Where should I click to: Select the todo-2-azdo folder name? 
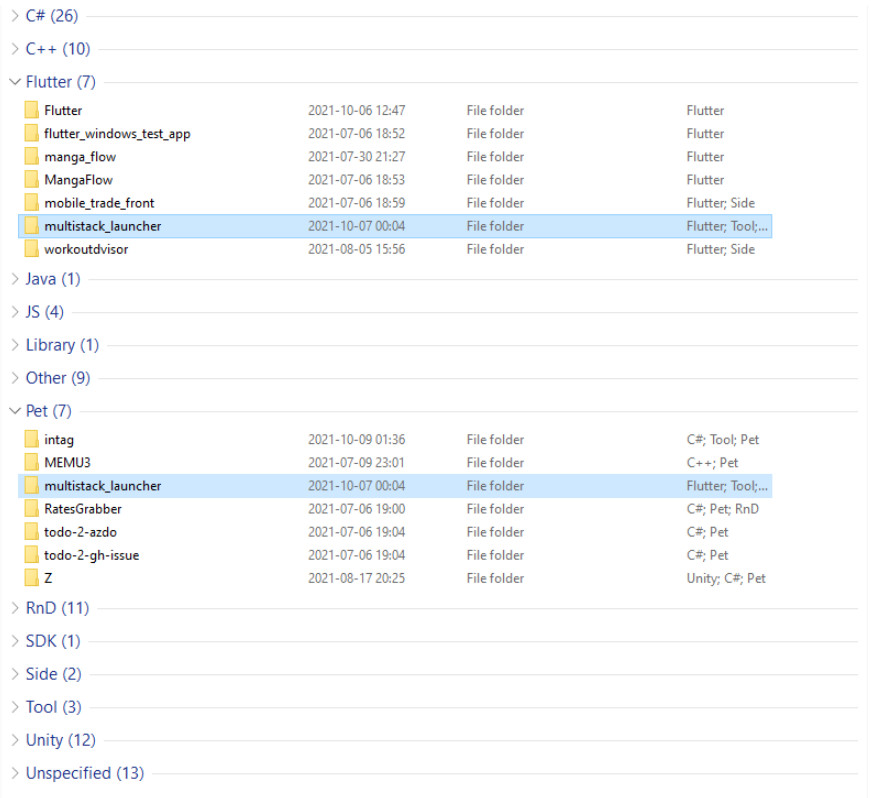(x=81, y=533)
